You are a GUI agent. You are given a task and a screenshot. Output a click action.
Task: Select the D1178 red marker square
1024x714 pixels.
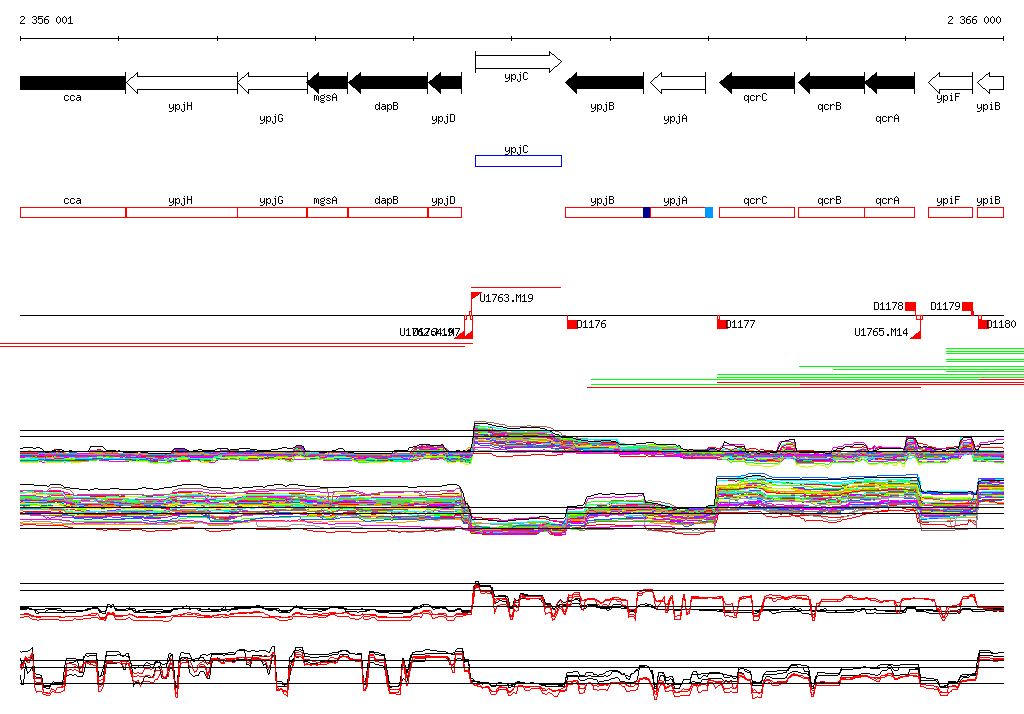pos(910,306)
